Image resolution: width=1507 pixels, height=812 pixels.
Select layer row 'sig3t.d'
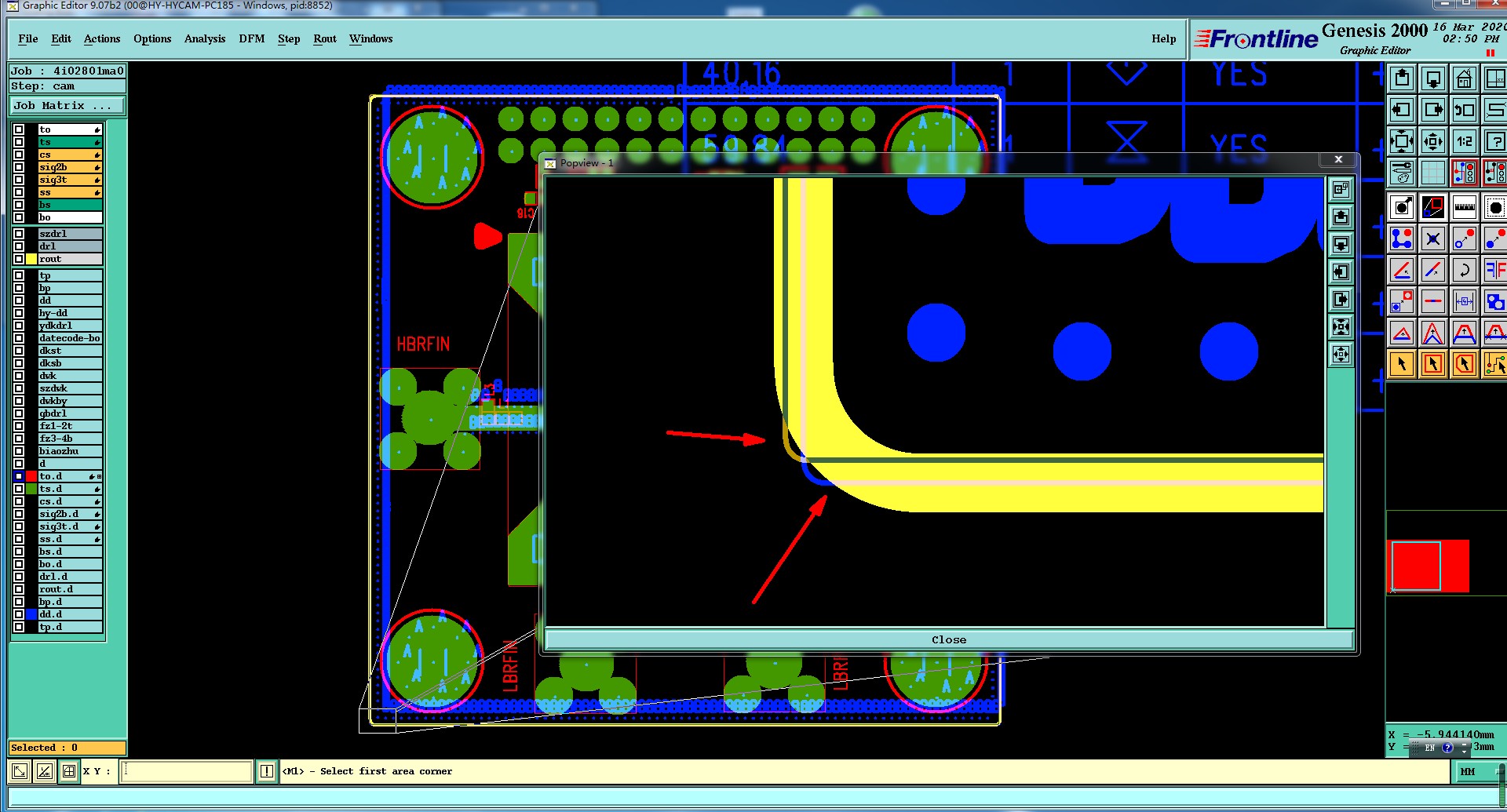(70, 526)
